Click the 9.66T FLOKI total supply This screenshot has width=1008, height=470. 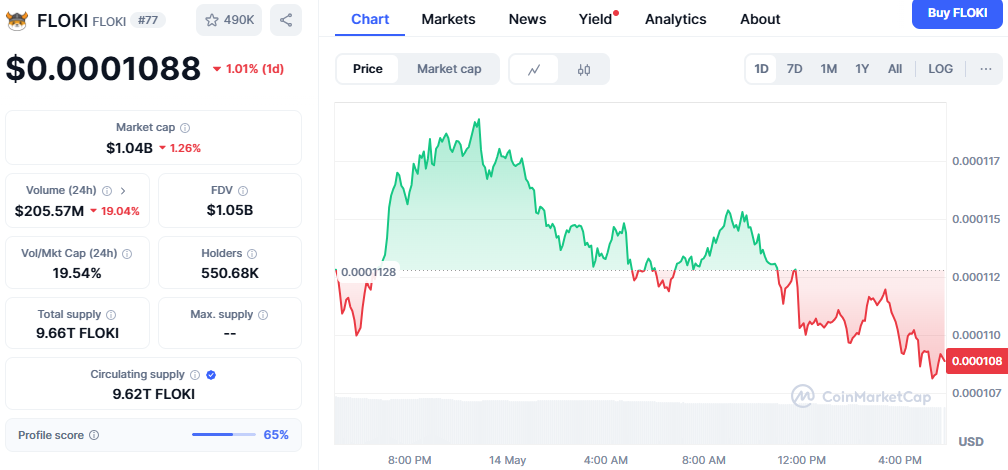[x=77, y=334]
